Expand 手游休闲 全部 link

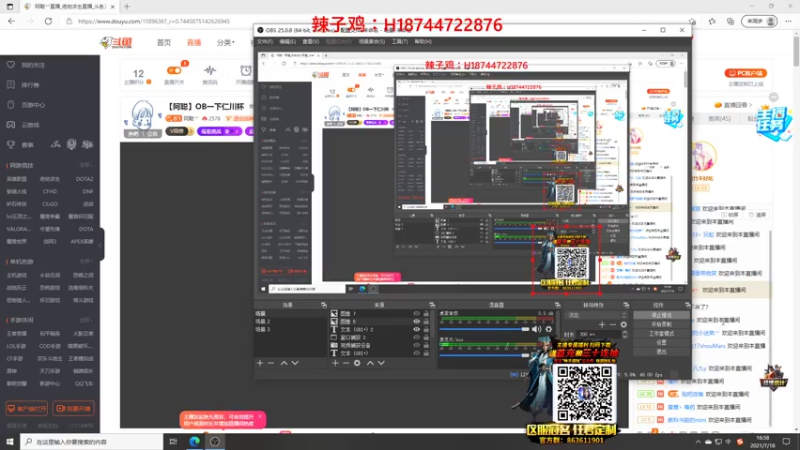click(x=86, y=320)
